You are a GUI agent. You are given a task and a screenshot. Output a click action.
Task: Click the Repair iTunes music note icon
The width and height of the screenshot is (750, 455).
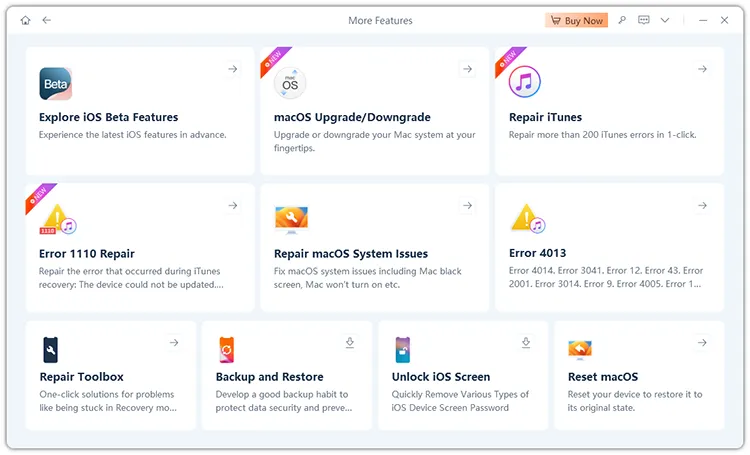(x=525, y=82)
